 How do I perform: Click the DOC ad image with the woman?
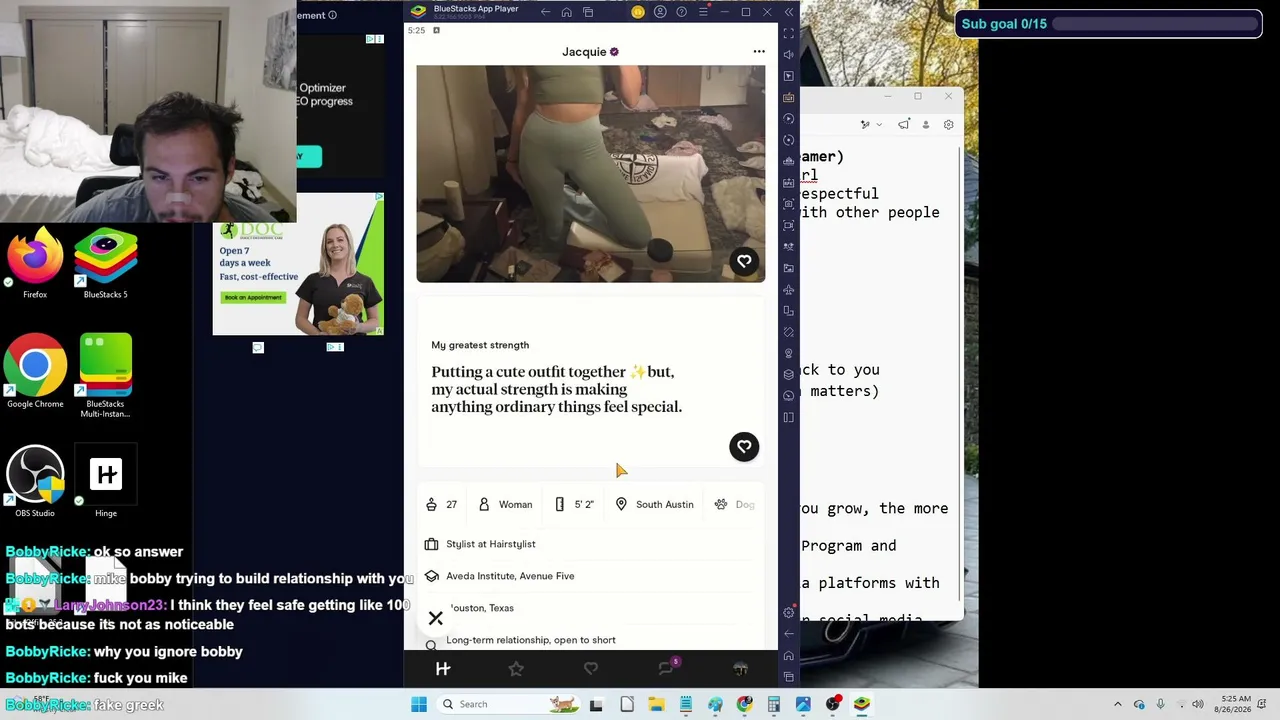point(298,264)
